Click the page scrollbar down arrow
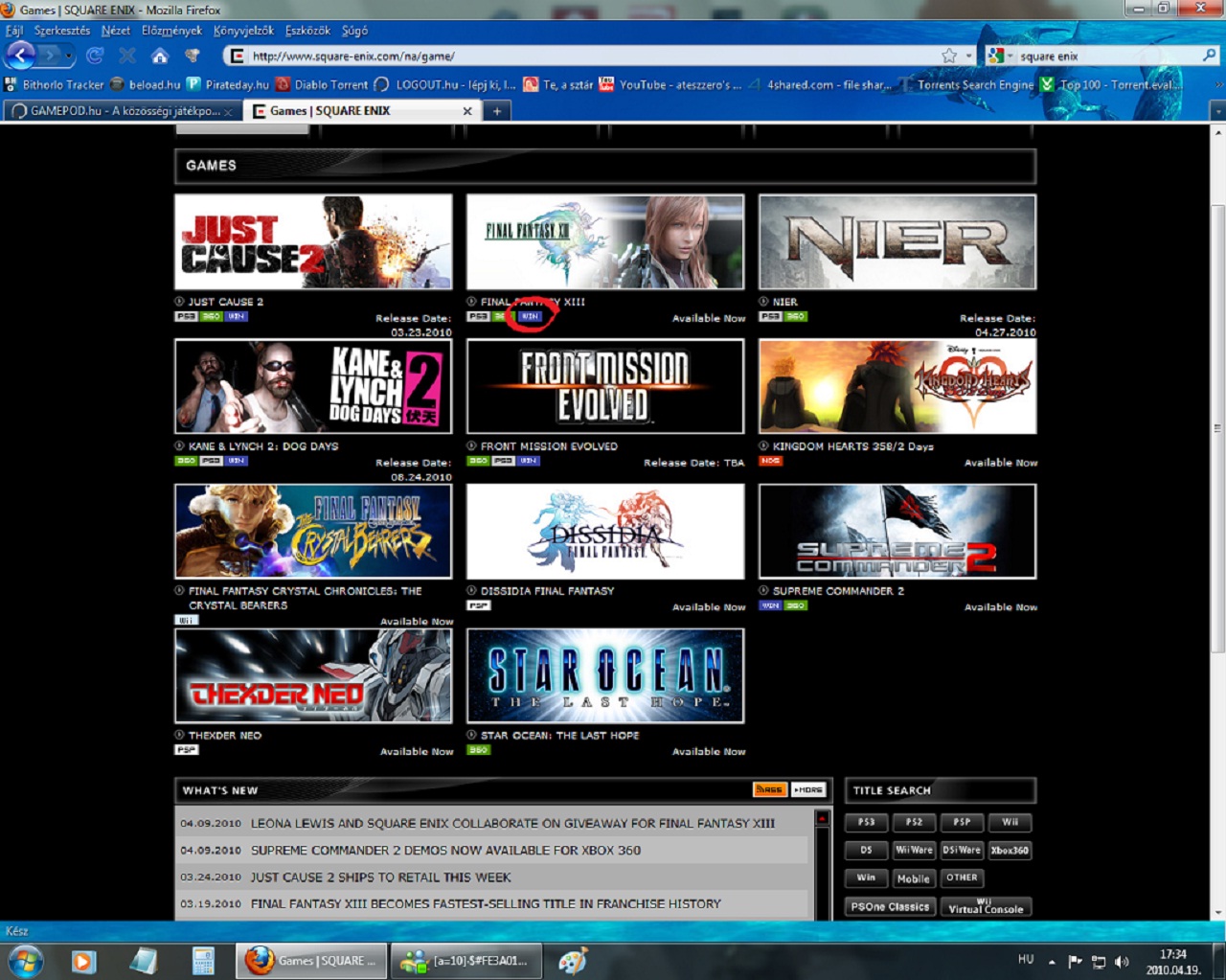The image size is (1226, 980). coord(1218,913)
